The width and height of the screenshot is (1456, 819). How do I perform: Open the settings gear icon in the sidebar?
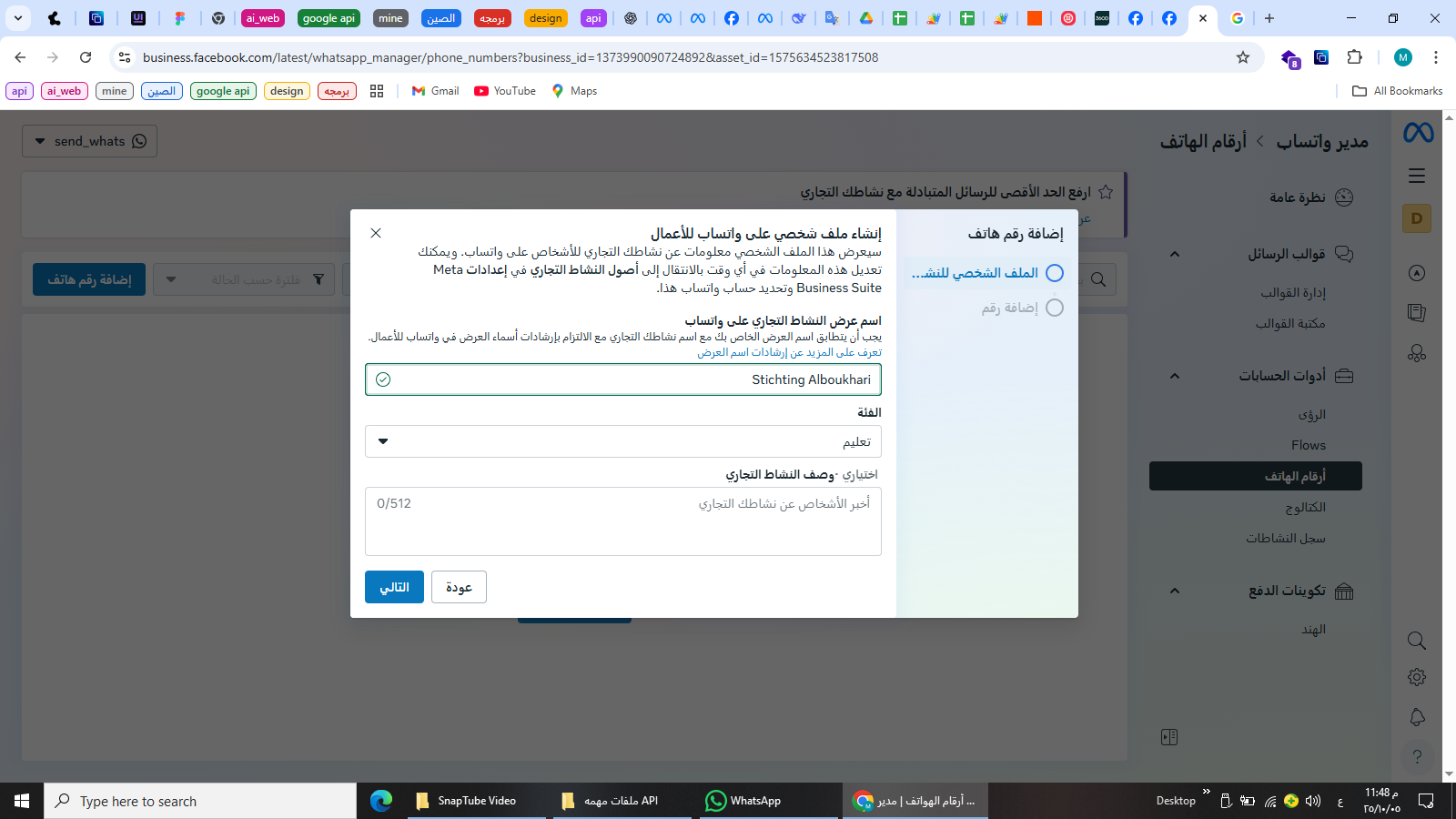[1417, 677]
